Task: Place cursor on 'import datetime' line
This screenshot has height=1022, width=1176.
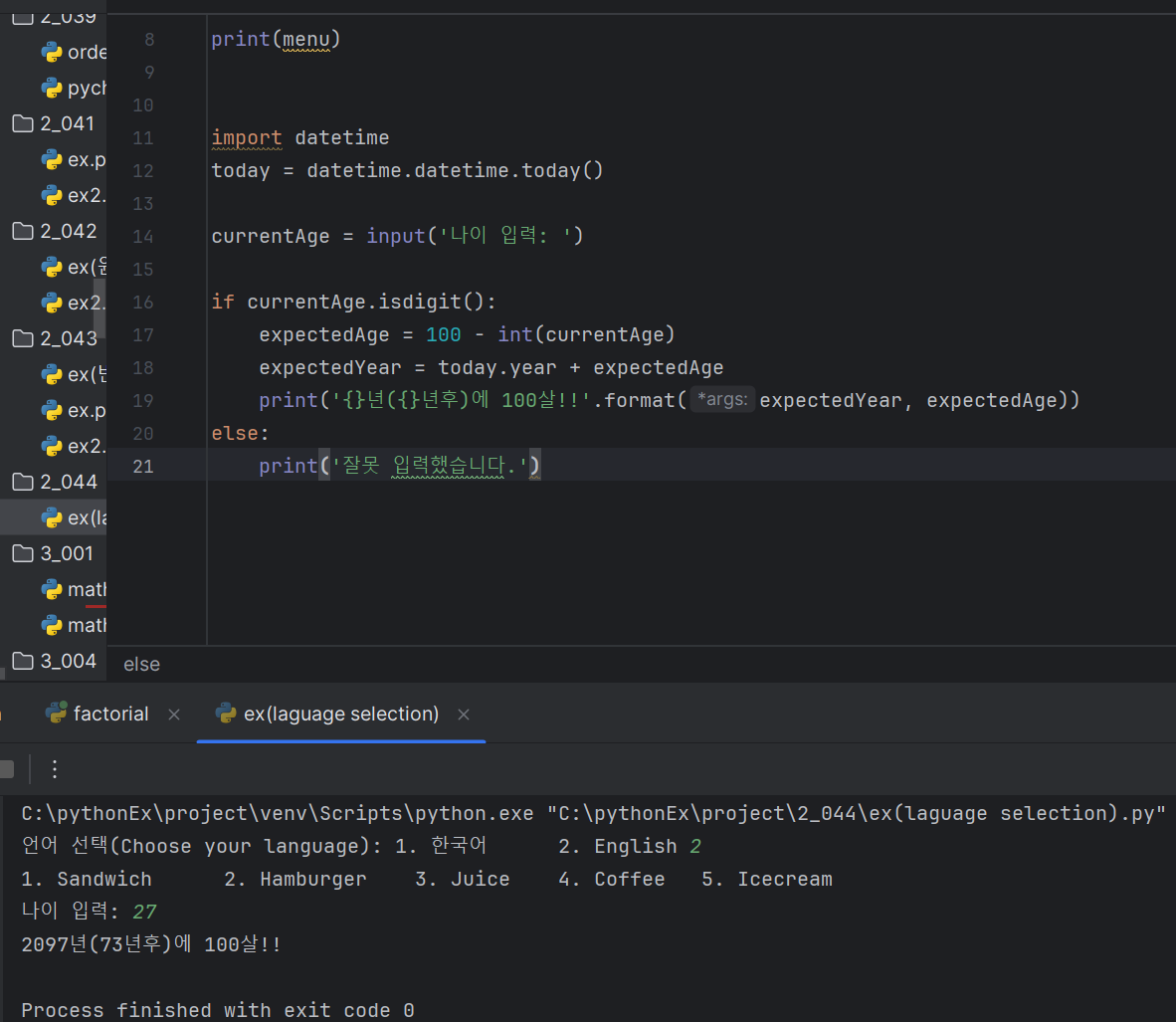Action: (300, 138)
